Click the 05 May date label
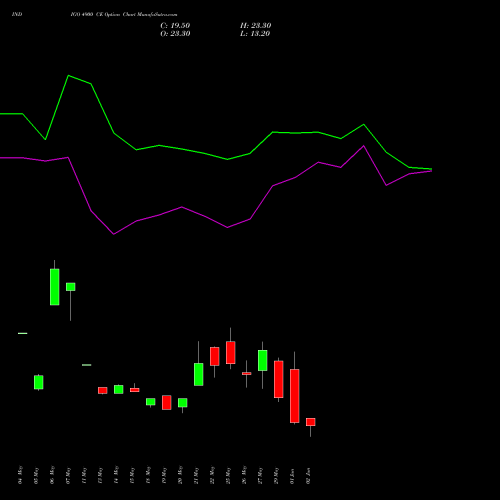The height and width of the screenshot is (500, 500). point(36,475)
